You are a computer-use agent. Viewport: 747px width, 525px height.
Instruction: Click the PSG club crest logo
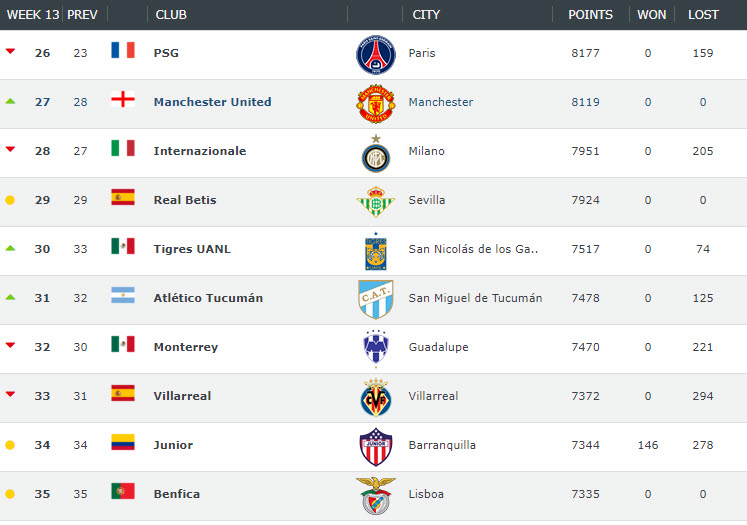tap(375, 54)
